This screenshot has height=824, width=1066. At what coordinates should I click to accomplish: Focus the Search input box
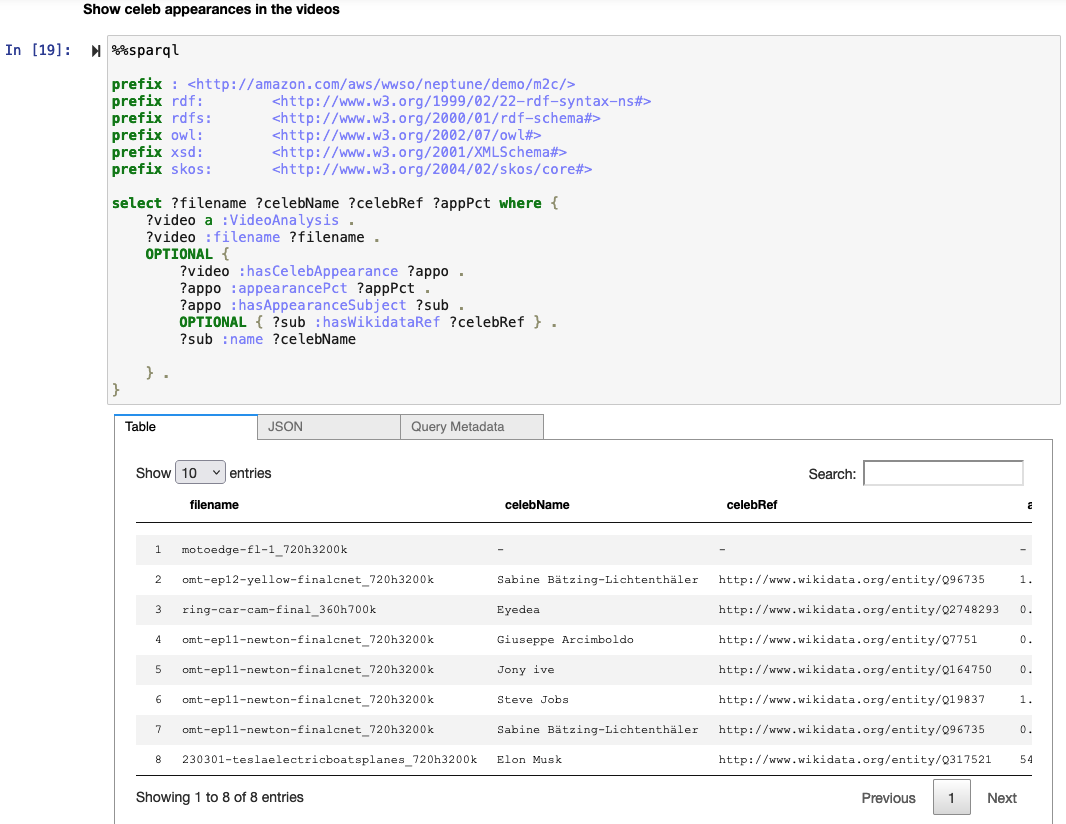pyautogui.click(x=942, y=473)
